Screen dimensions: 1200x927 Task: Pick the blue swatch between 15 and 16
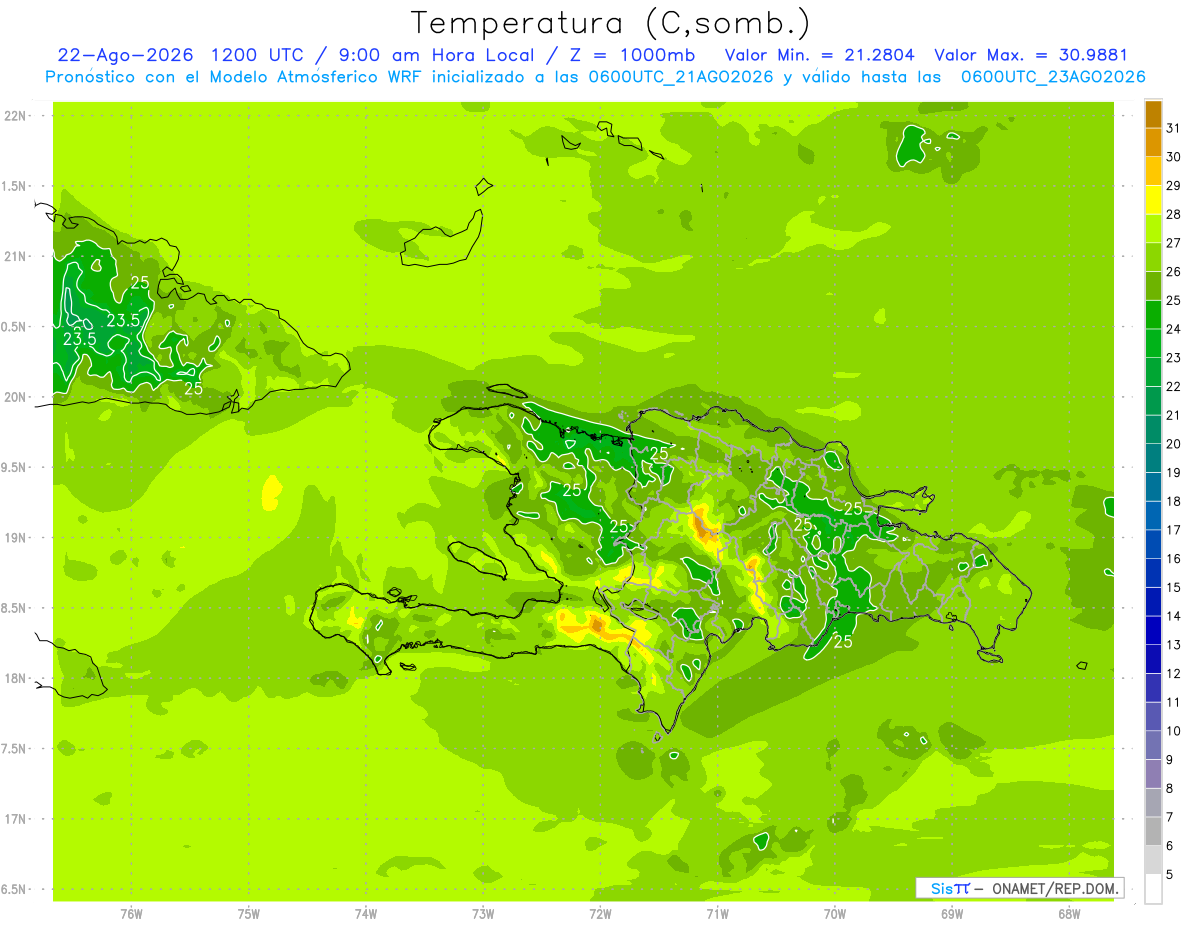pos(1153,573)
